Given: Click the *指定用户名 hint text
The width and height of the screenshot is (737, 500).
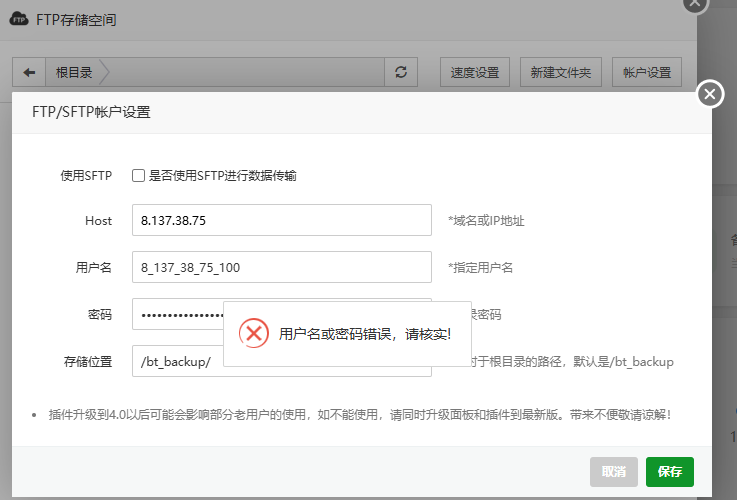Looking at the screenshot, I should click(480, 267).
